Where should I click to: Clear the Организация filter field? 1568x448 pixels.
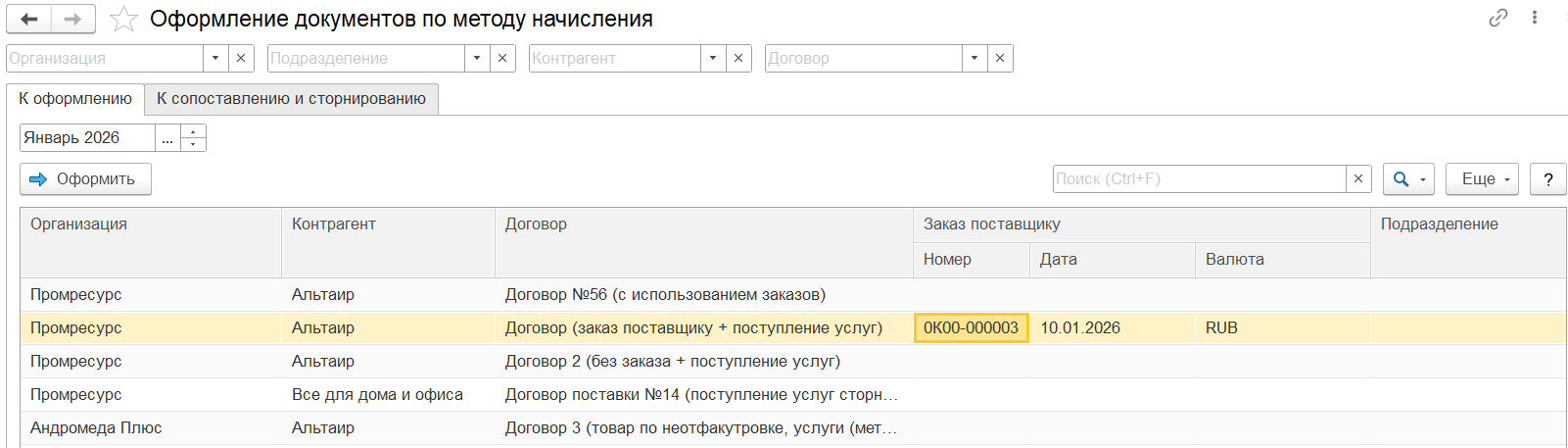(241, 59)
